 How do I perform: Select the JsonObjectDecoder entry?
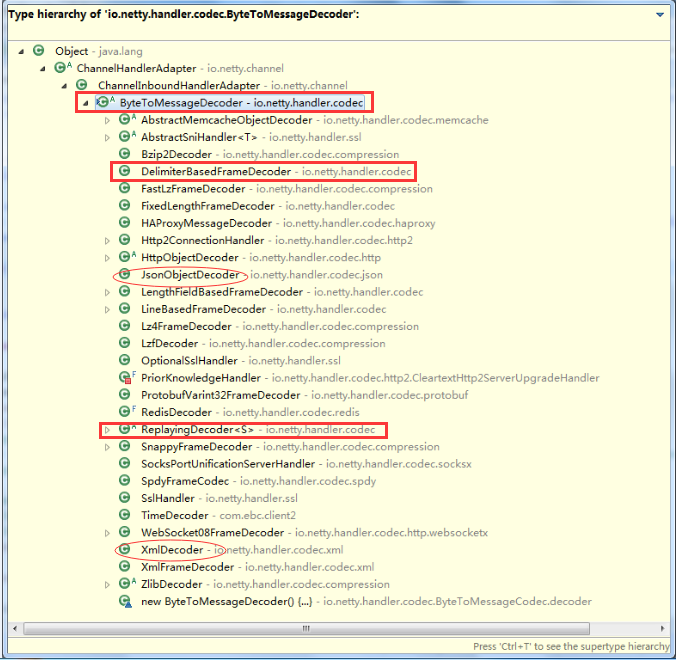[x=262, y=275]
